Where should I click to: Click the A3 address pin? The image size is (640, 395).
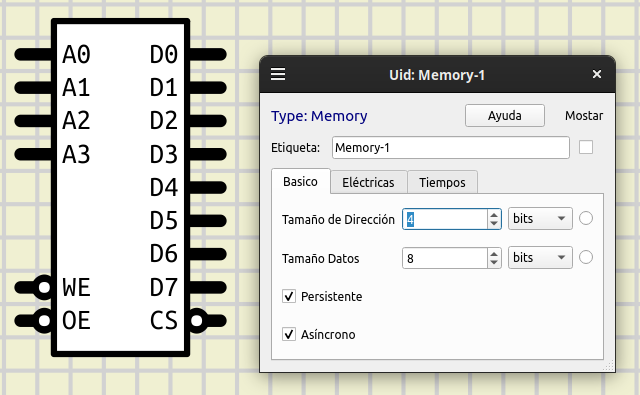33,154
